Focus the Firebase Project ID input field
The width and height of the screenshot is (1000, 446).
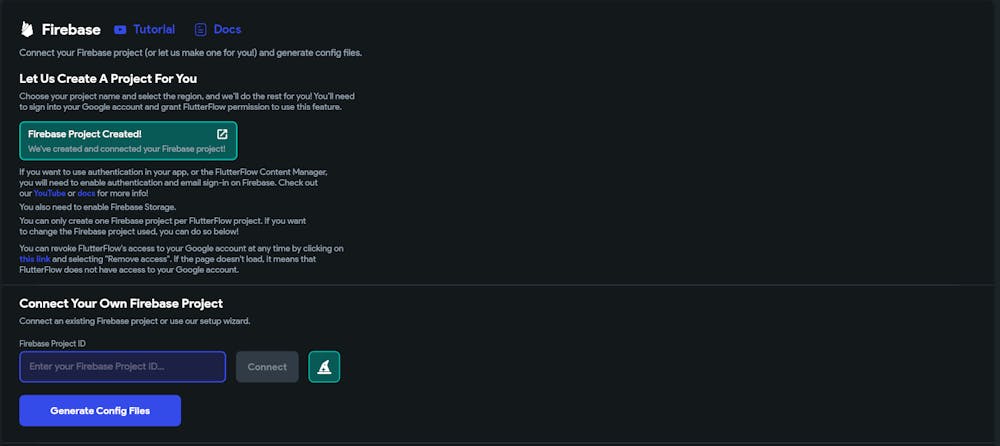click(122, 367)
